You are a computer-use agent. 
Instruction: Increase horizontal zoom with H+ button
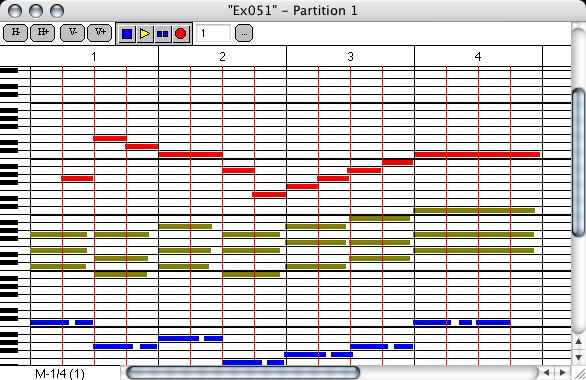pos(43,33)
